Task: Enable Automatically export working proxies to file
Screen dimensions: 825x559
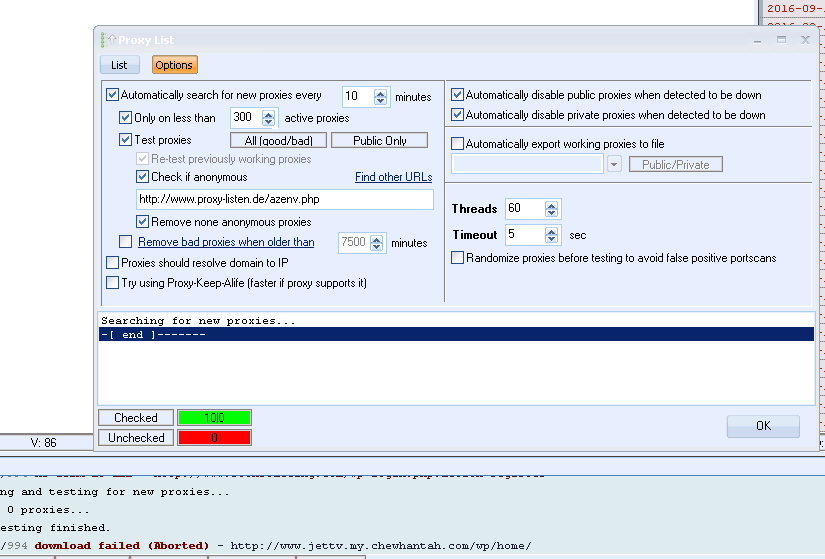Action: tap(458, 144)
